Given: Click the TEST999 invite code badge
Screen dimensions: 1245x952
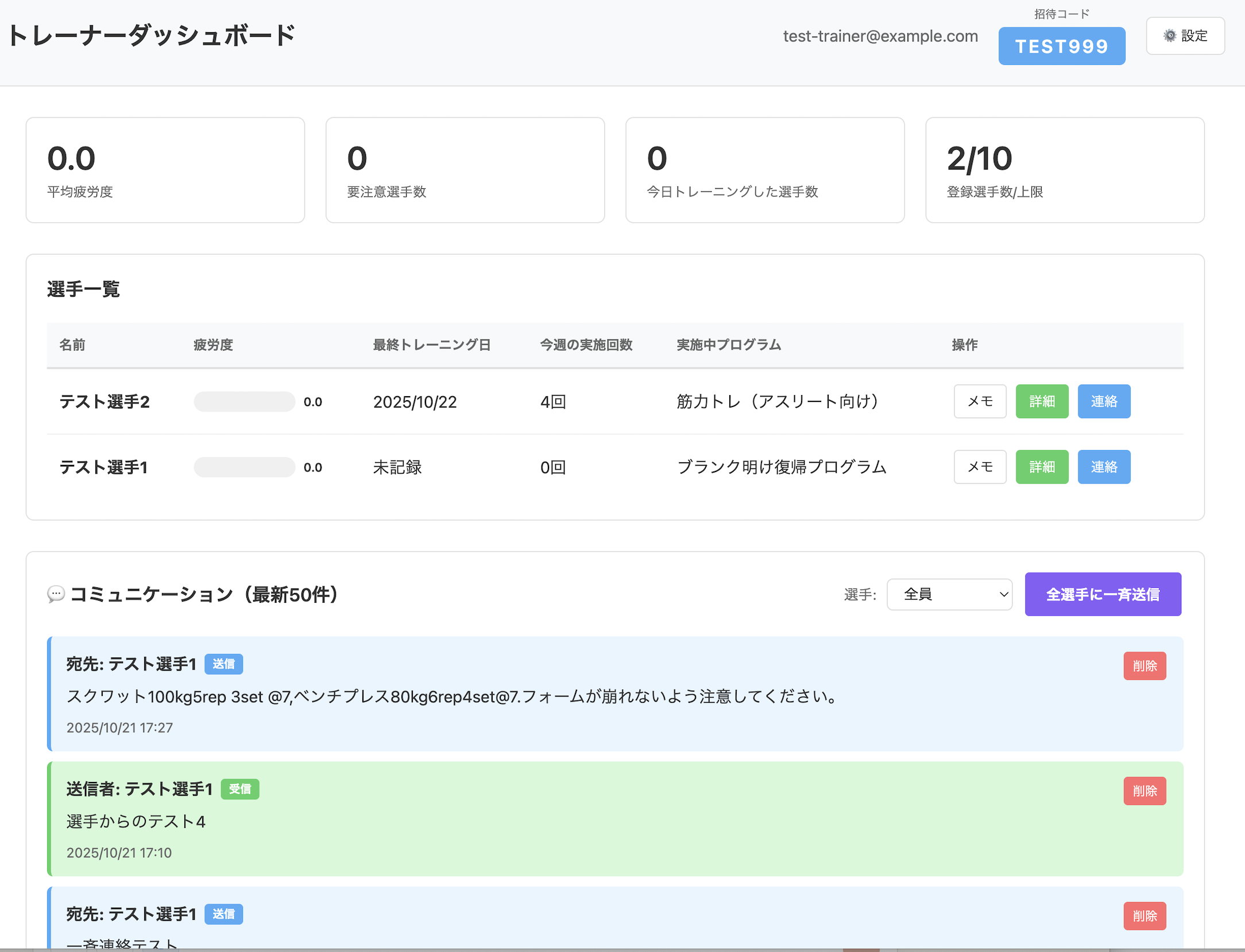Looking at the screenshot, I should tap(1061, 46).
